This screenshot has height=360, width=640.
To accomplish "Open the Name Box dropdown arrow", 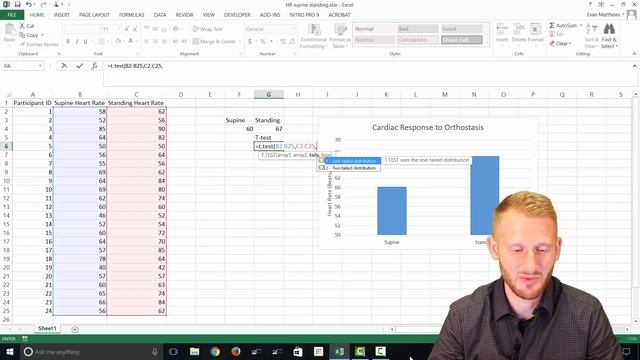I will click(40, 66).
